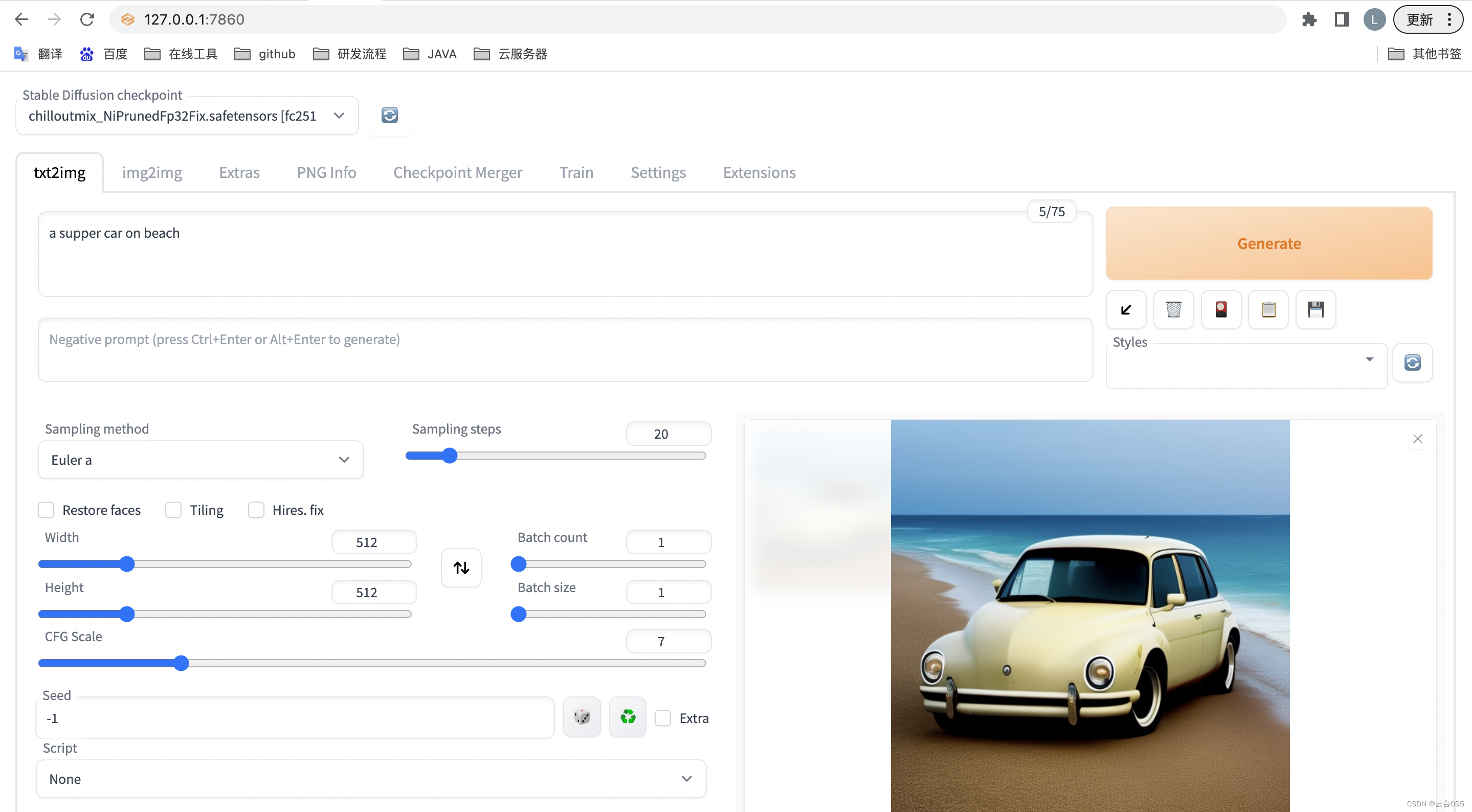
Task: Click into the Negative prompt text field
Action: coord(565,350)
